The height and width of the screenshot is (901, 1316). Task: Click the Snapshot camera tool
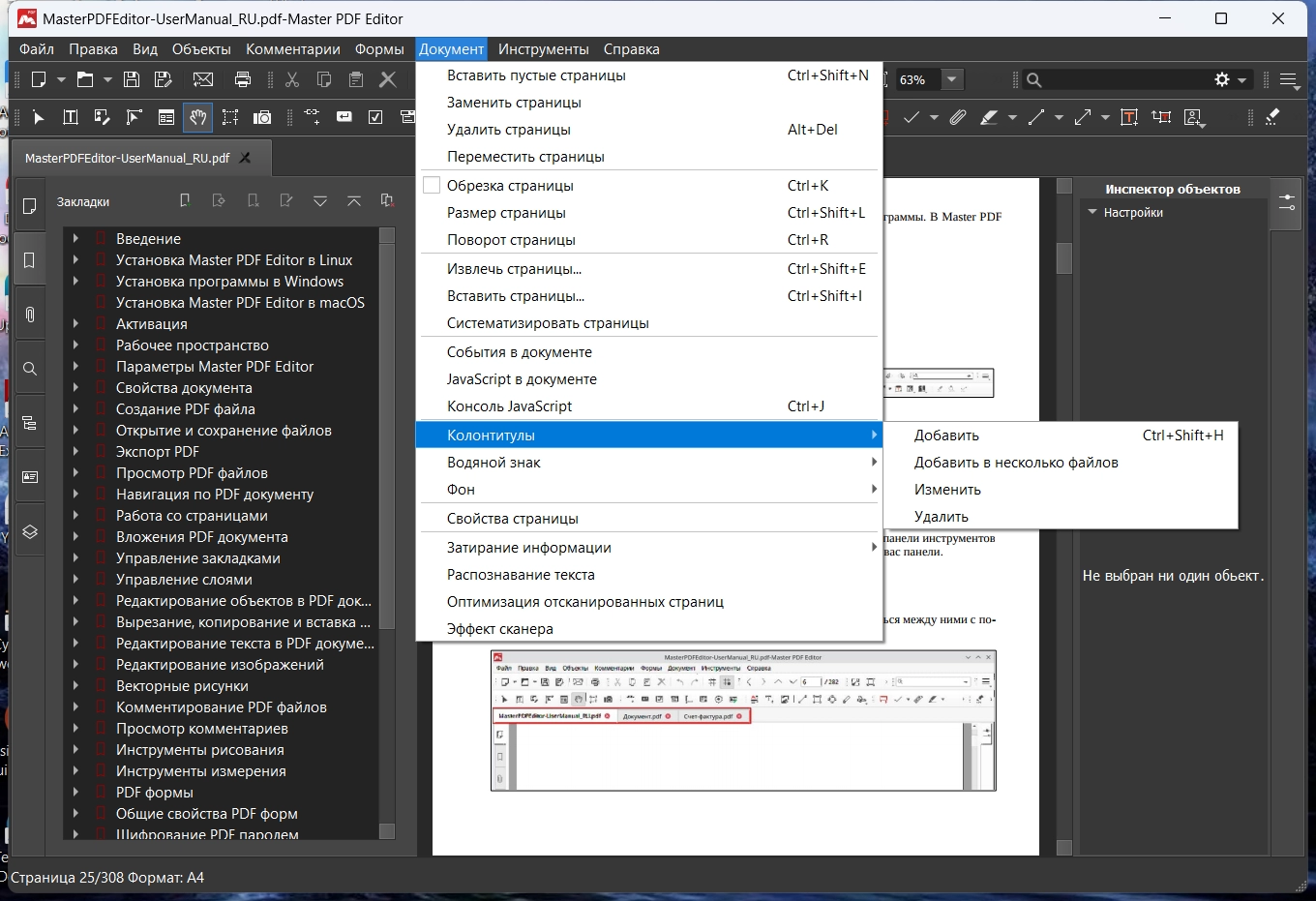pos(262,117)
